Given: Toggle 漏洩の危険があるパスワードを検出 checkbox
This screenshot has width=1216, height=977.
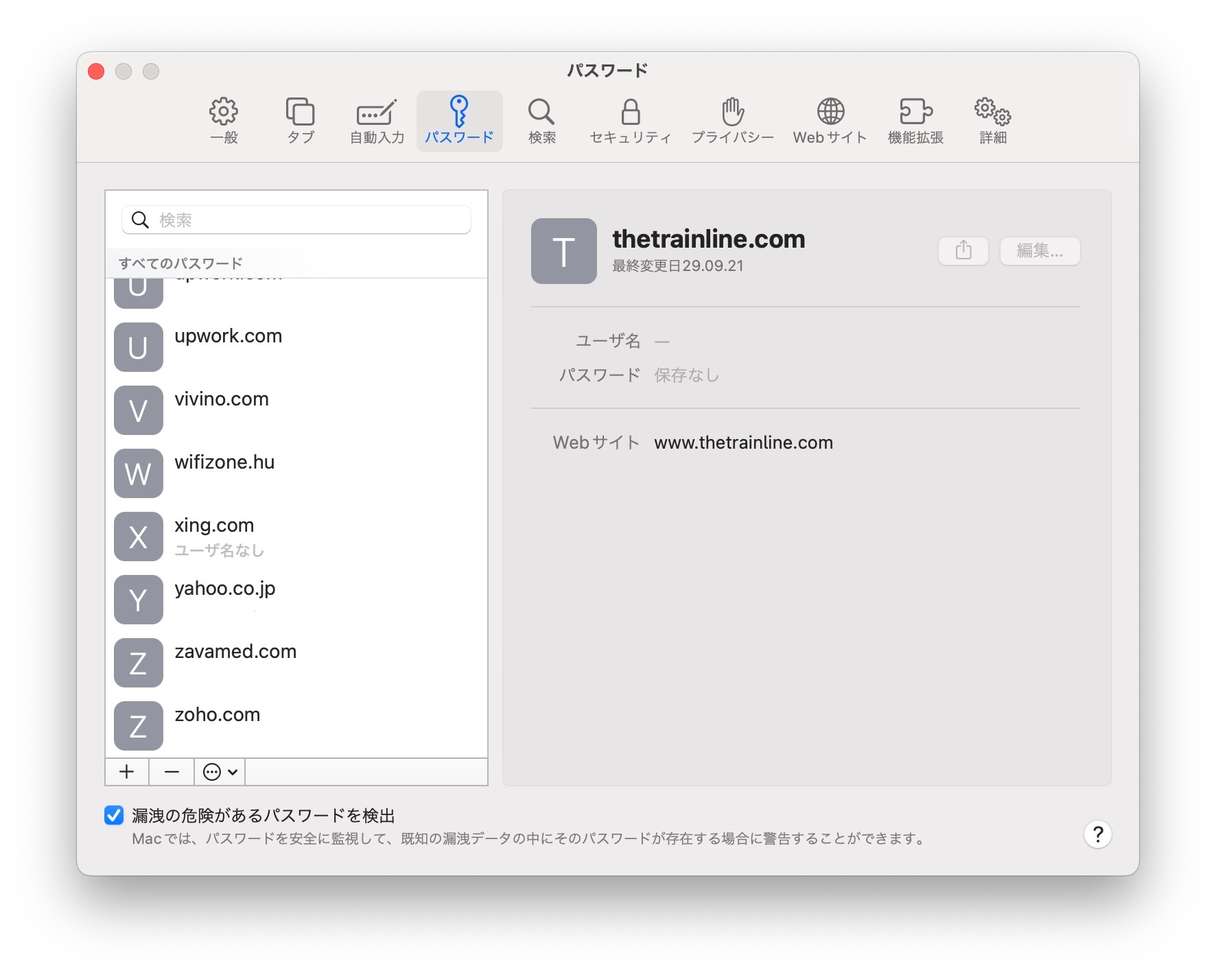Looking at the screenshot, I should [x=114, y=815].
